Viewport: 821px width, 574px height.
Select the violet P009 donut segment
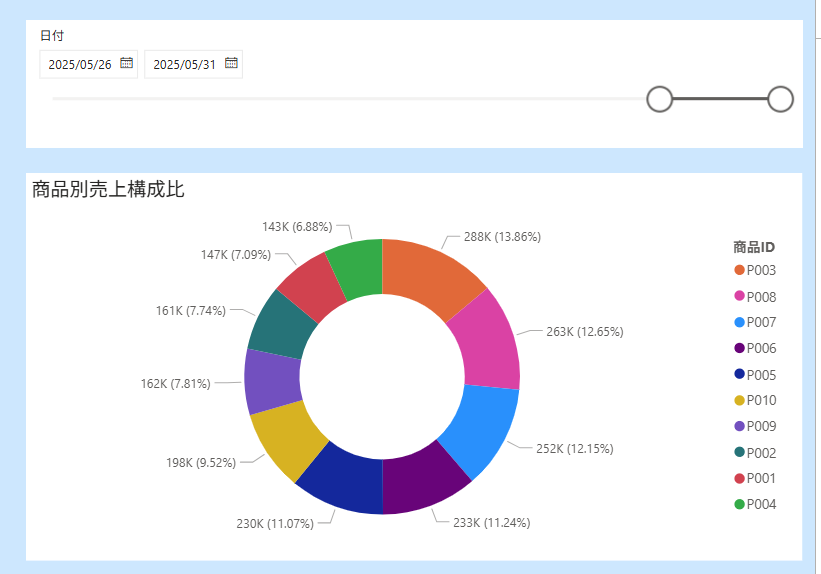pyautogui.click(x=272, y=382)
